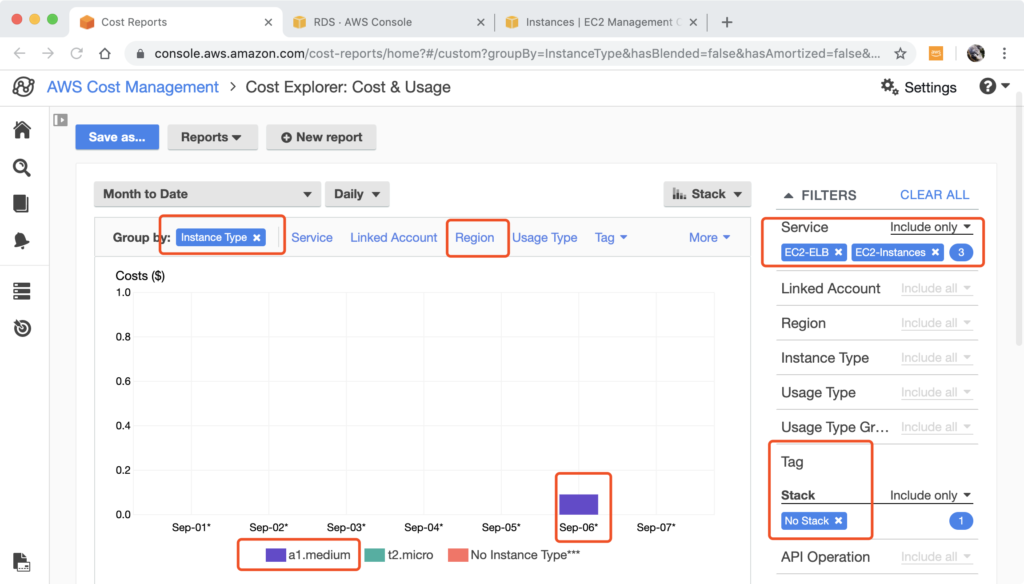Toggle the No Instance Type legend swatch
The width and height of the screenshot is (1024, 584).
pos(458,555)
